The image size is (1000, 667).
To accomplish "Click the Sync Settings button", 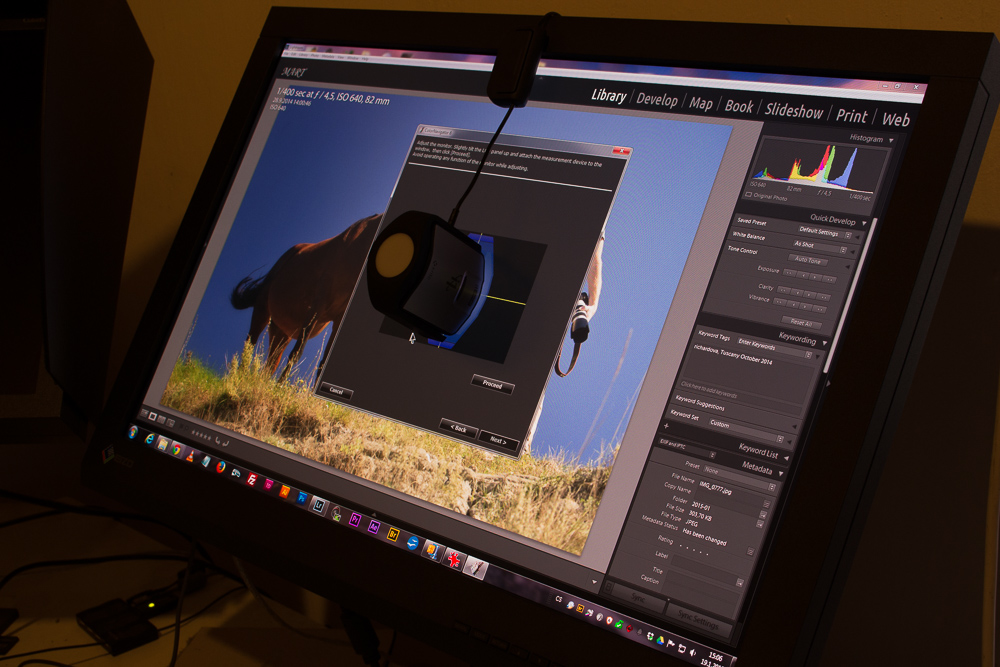I will pyautogui.click(x=697, y=618).
